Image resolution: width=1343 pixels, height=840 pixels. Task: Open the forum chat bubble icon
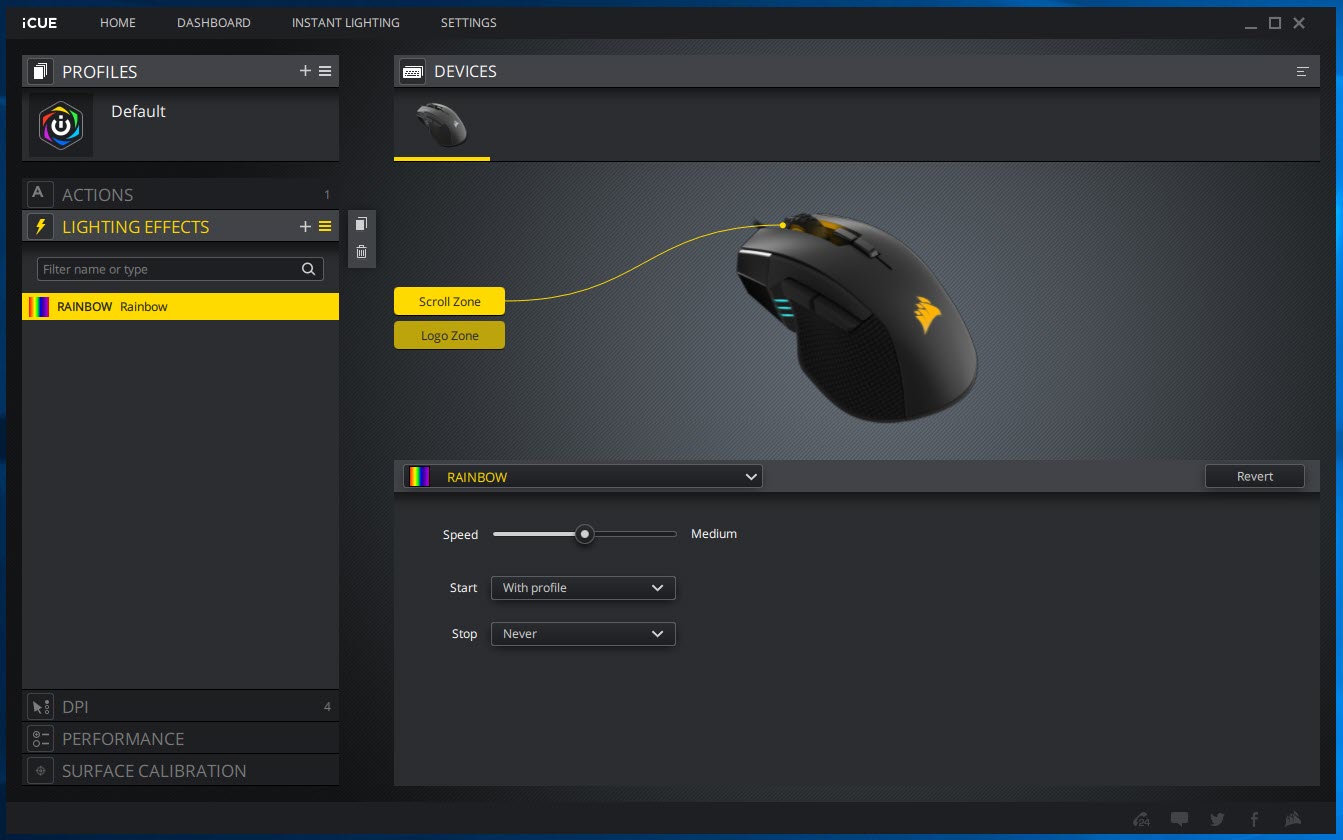point(1179,819)
